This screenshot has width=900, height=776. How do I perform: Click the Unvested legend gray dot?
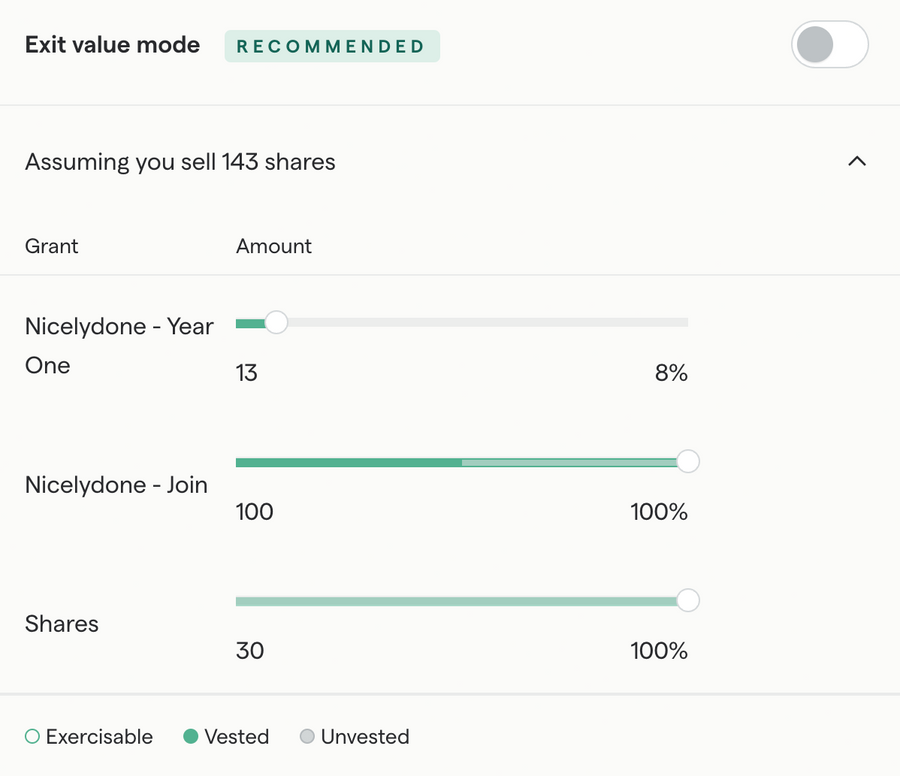click(x=307, y=737)
